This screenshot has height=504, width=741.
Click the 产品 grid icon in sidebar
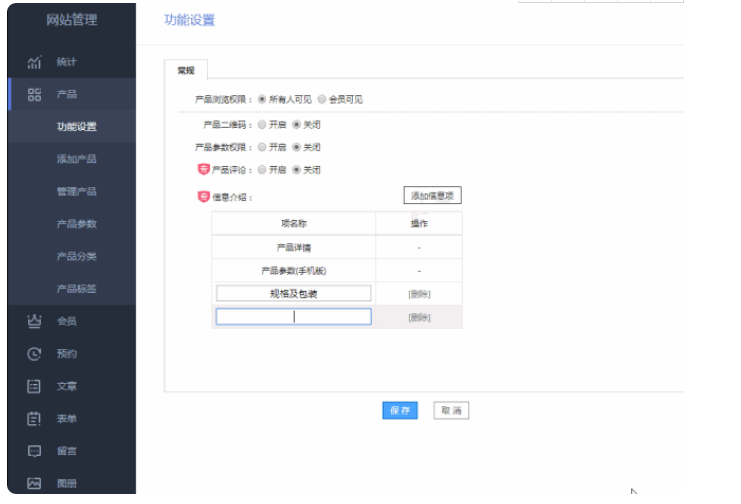pyautogui.click(x=34, y=95)
